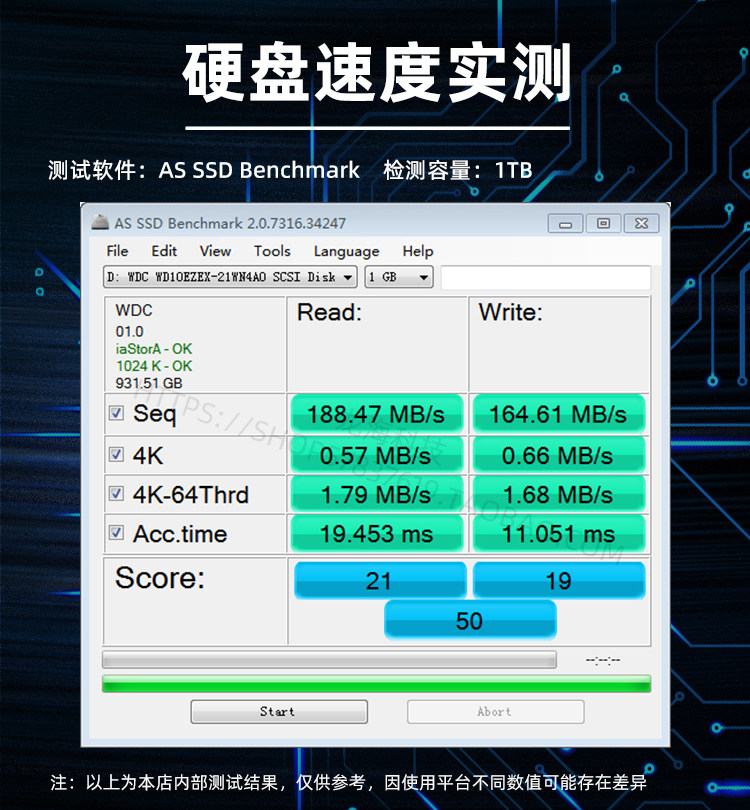Toggle the Seq test checkbox
The image size is (750, 810).
116,413
